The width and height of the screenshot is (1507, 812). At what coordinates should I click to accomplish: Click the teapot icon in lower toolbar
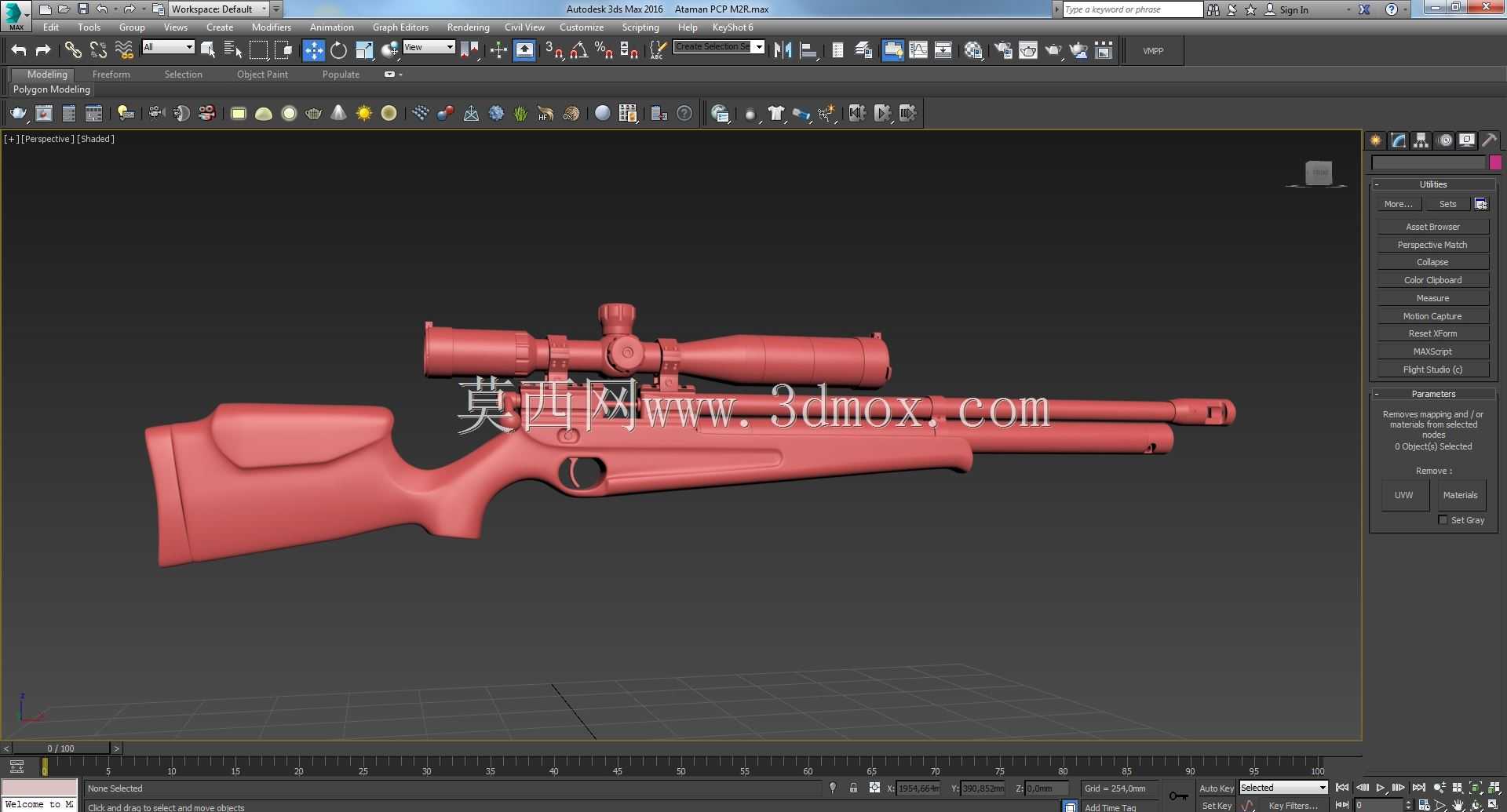[18, 113]
